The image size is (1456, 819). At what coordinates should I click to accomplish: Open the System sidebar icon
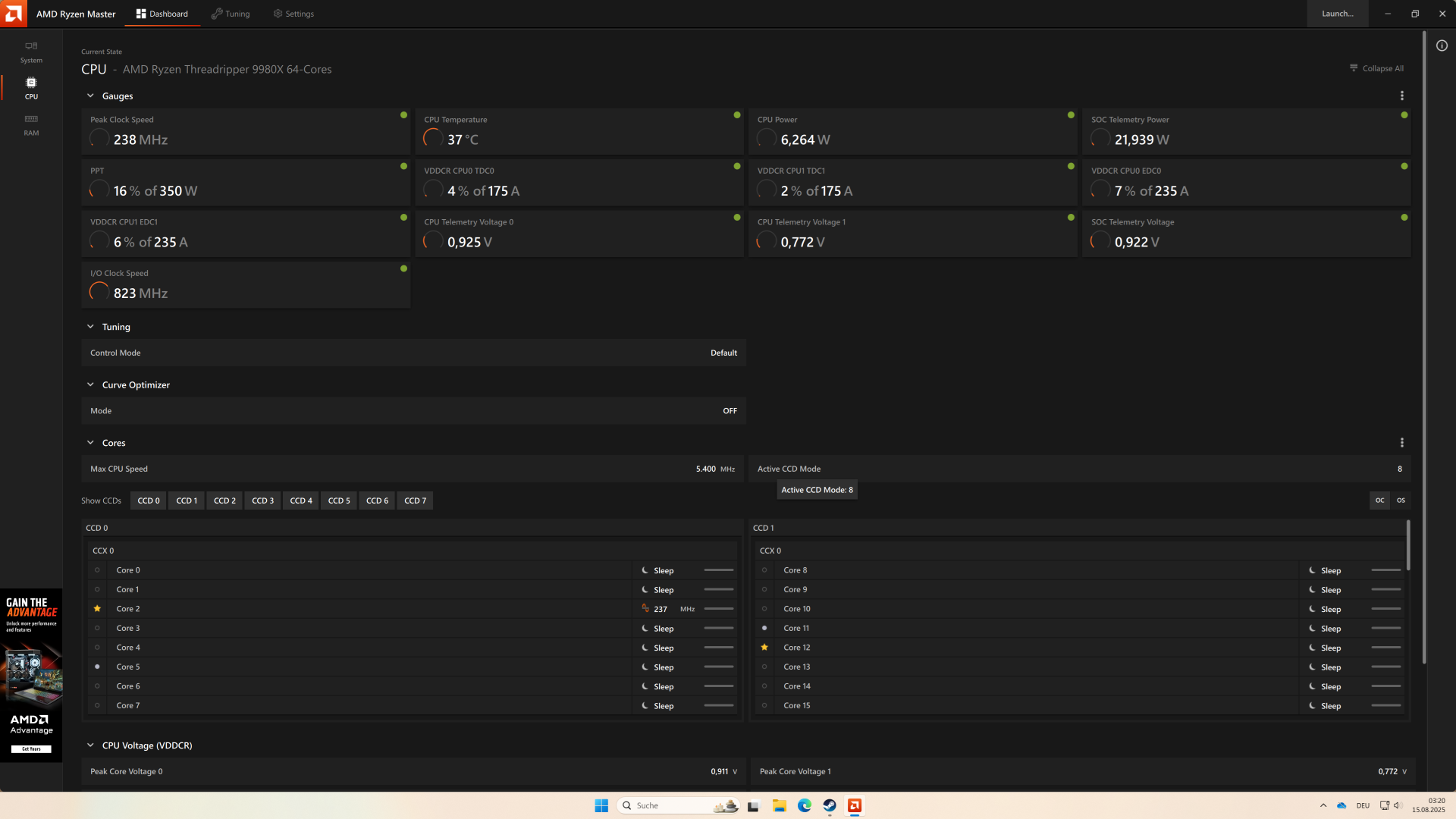(31, 52)
